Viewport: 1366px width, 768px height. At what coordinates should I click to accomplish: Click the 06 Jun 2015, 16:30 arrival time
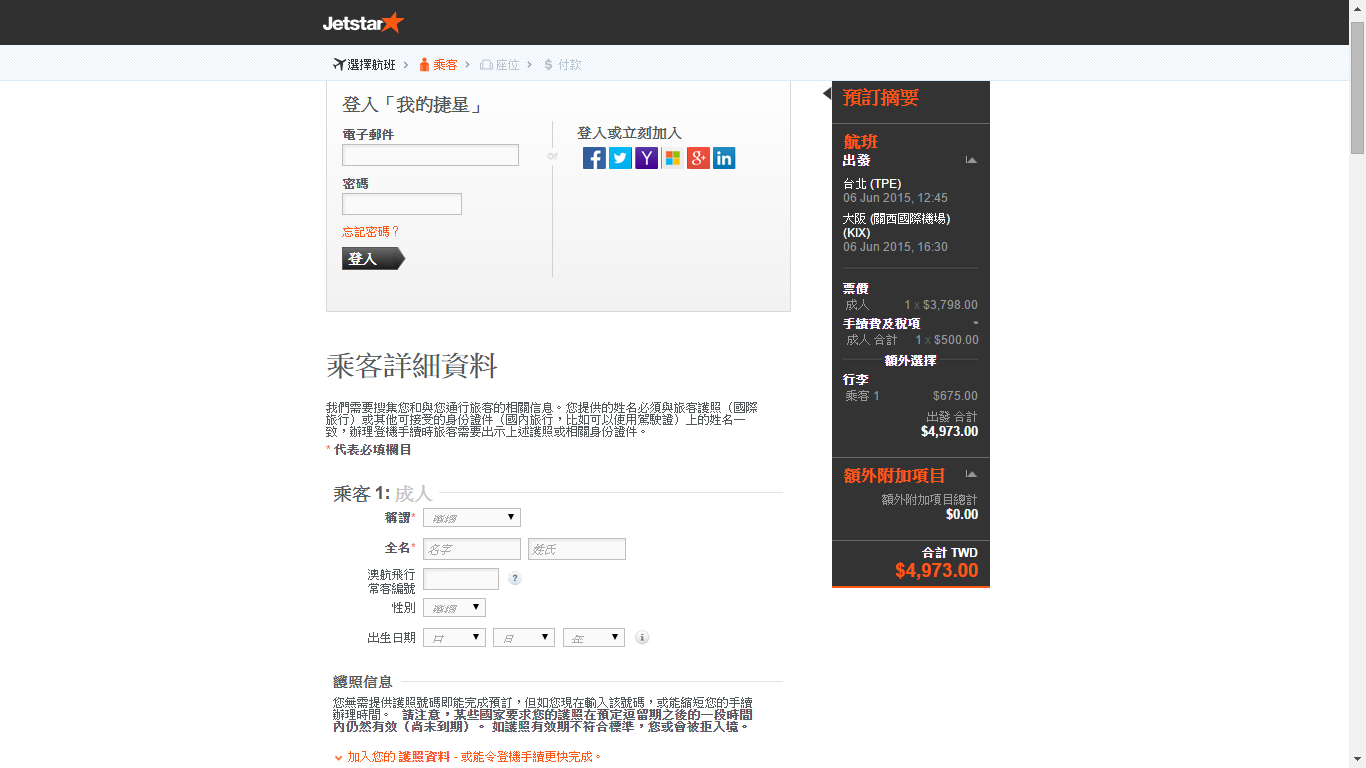(895, 247)
